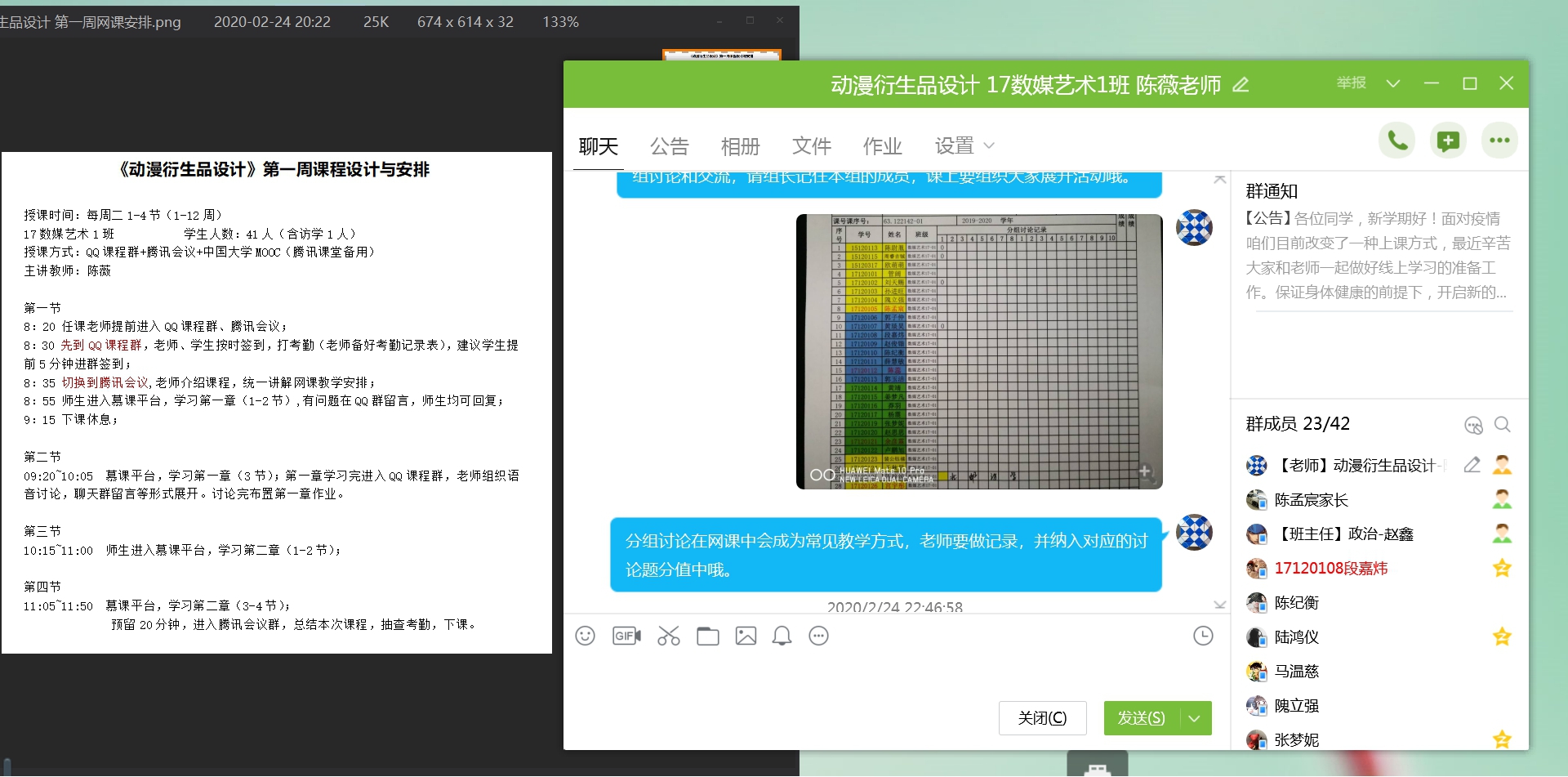The height and width of the screenshot is (777, 1568).
Task: Select member 陈纪衡 in member list
Action: coord(1297,603)
